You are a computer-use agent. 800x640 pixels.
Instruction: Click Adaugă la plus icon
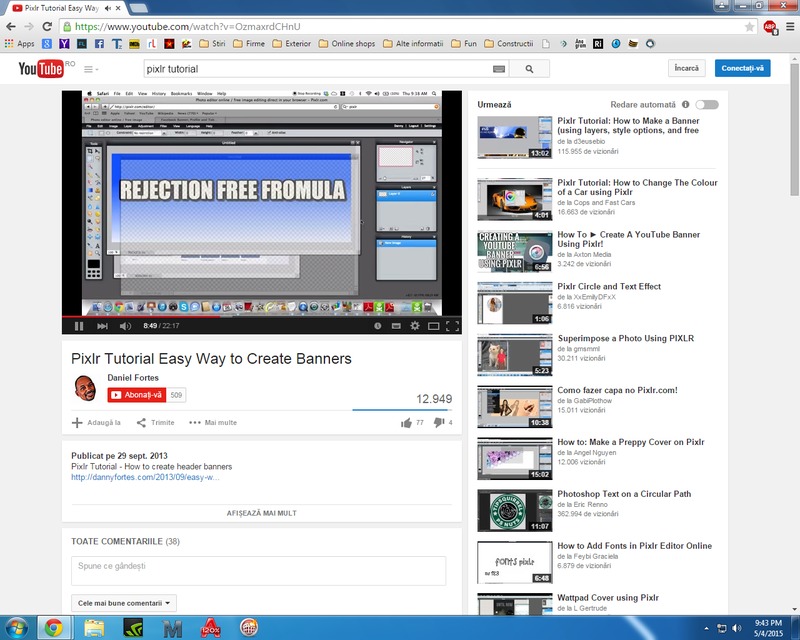77,423
